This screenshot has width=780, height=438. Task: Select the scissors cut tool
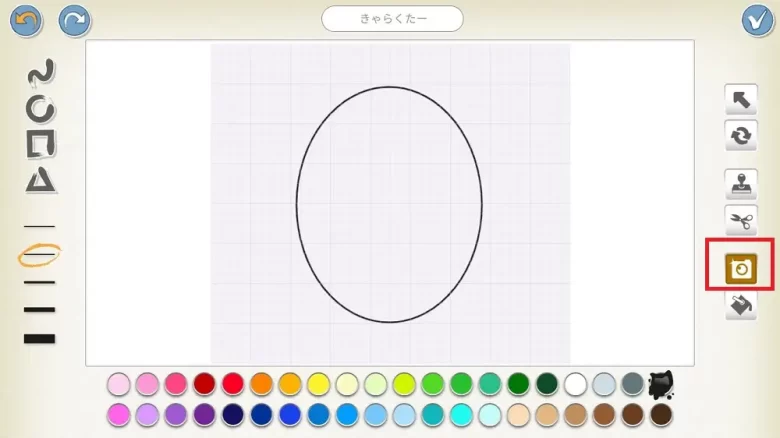[x=740, y=221]
